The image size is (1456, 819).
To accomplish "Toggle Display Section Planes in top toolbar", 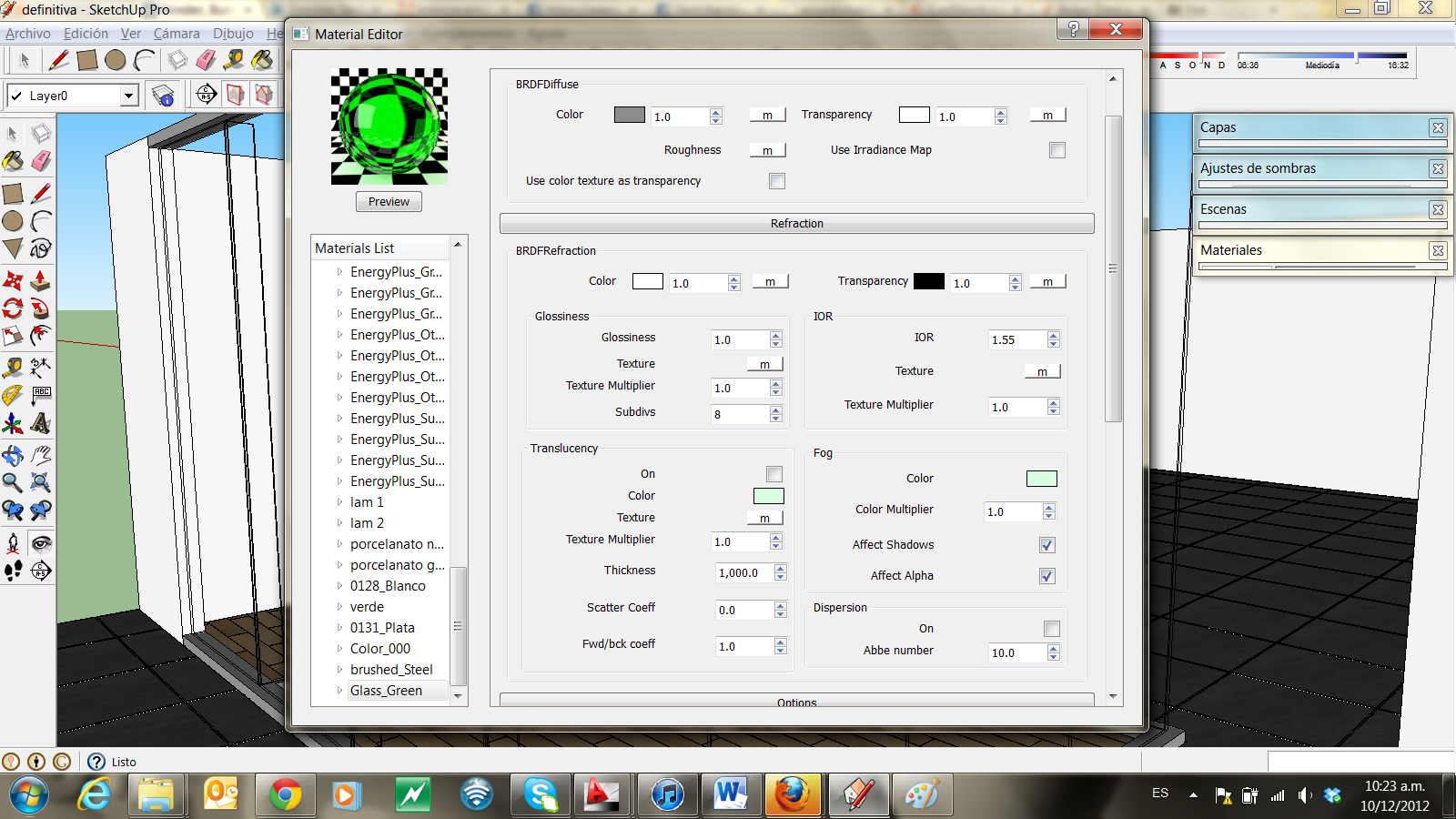I will [235, 95].
